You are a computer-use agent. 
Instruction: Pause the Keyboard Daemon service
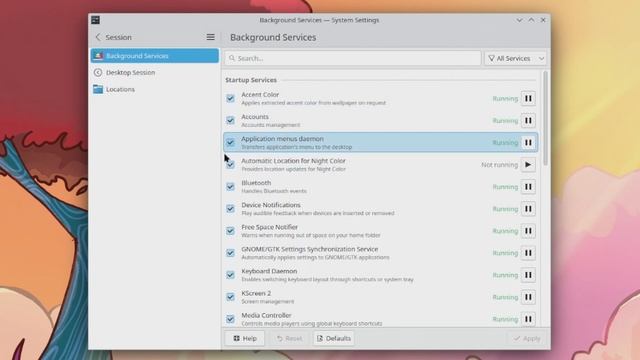pyautogui.click(x=528, y=275)
